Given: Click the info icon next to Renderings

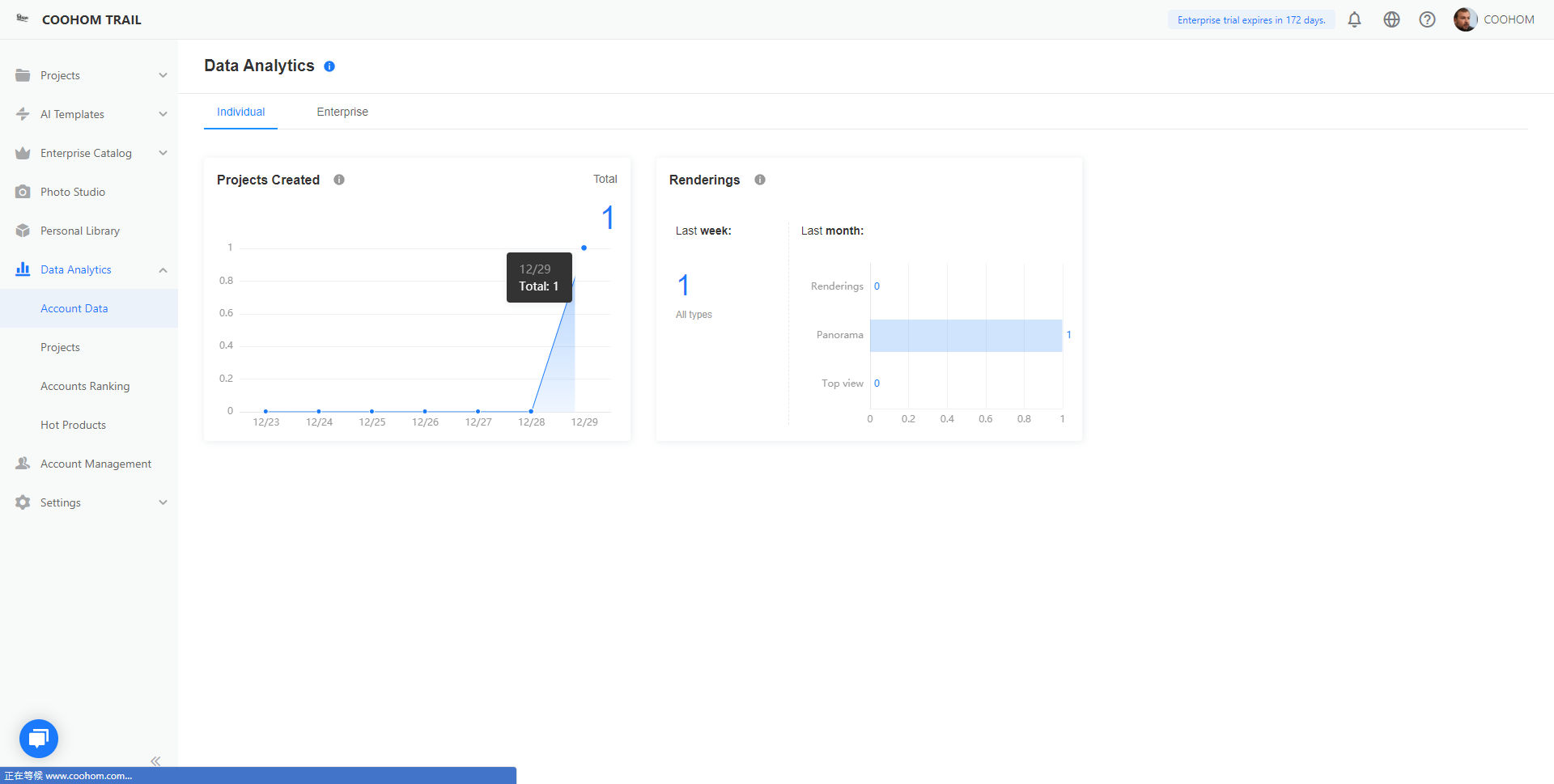Looking at the screenshot, I should coord(760,180).
